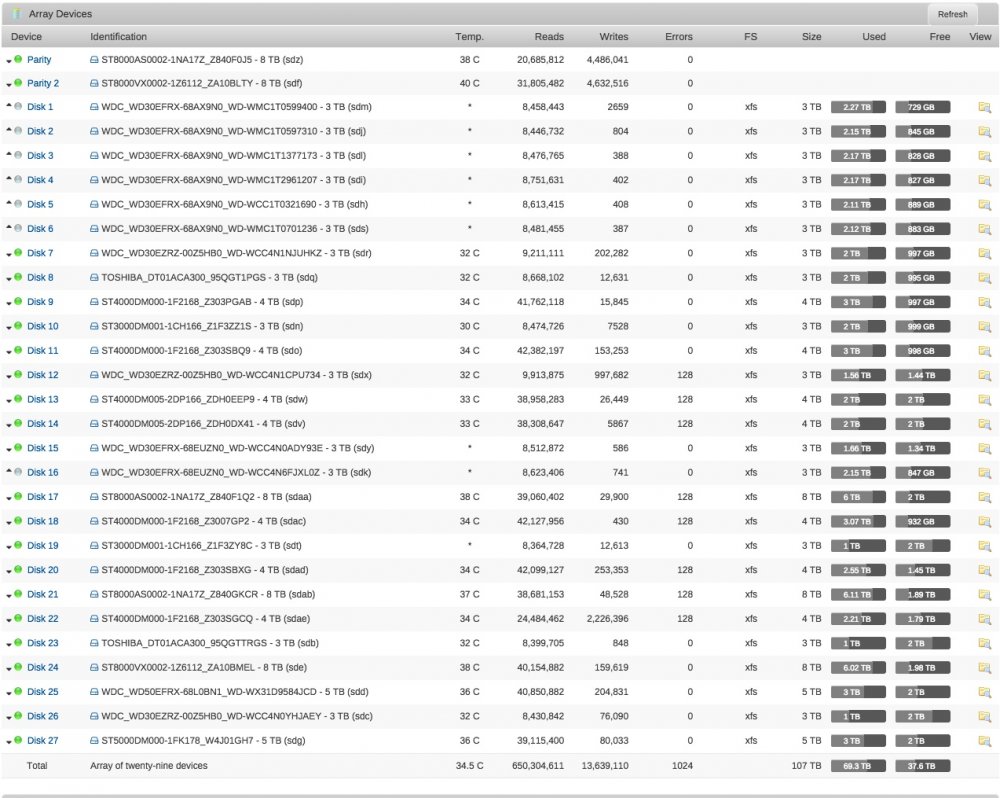Viewport: 1000px width, 798px height.
Task: Select the ST4000DM000 Z303PGAB identification text
Action: [x=202, y=302]
